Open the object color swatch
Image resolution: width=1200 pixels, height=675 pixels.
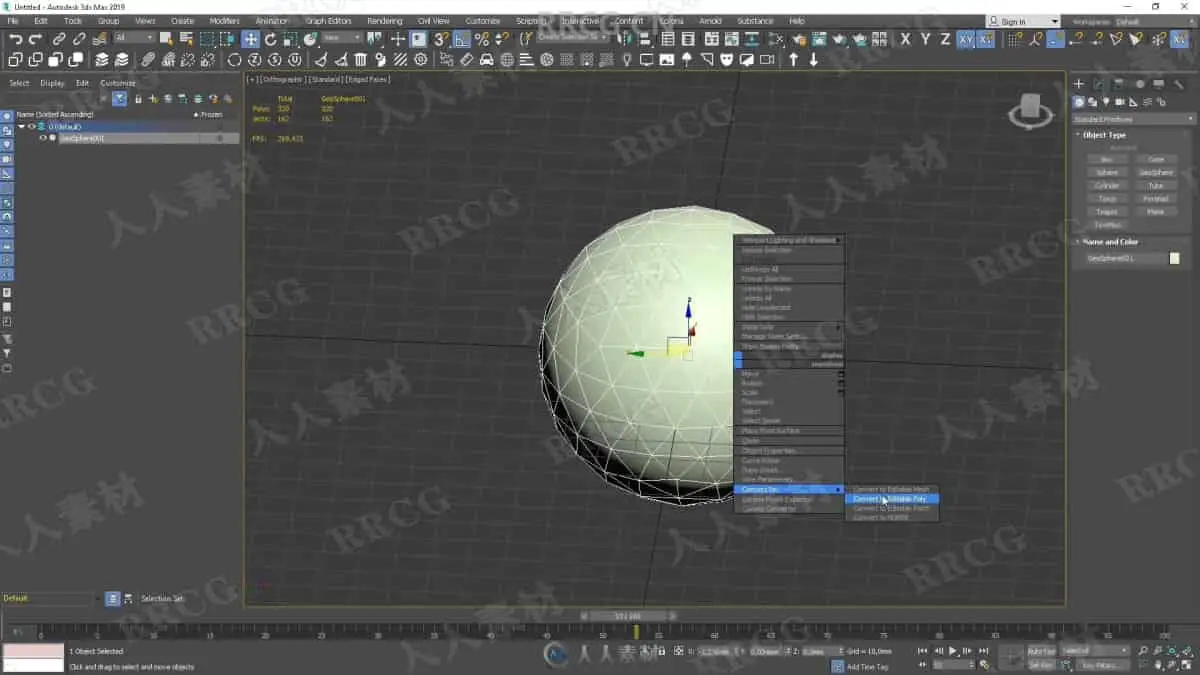pos(1174,258)
